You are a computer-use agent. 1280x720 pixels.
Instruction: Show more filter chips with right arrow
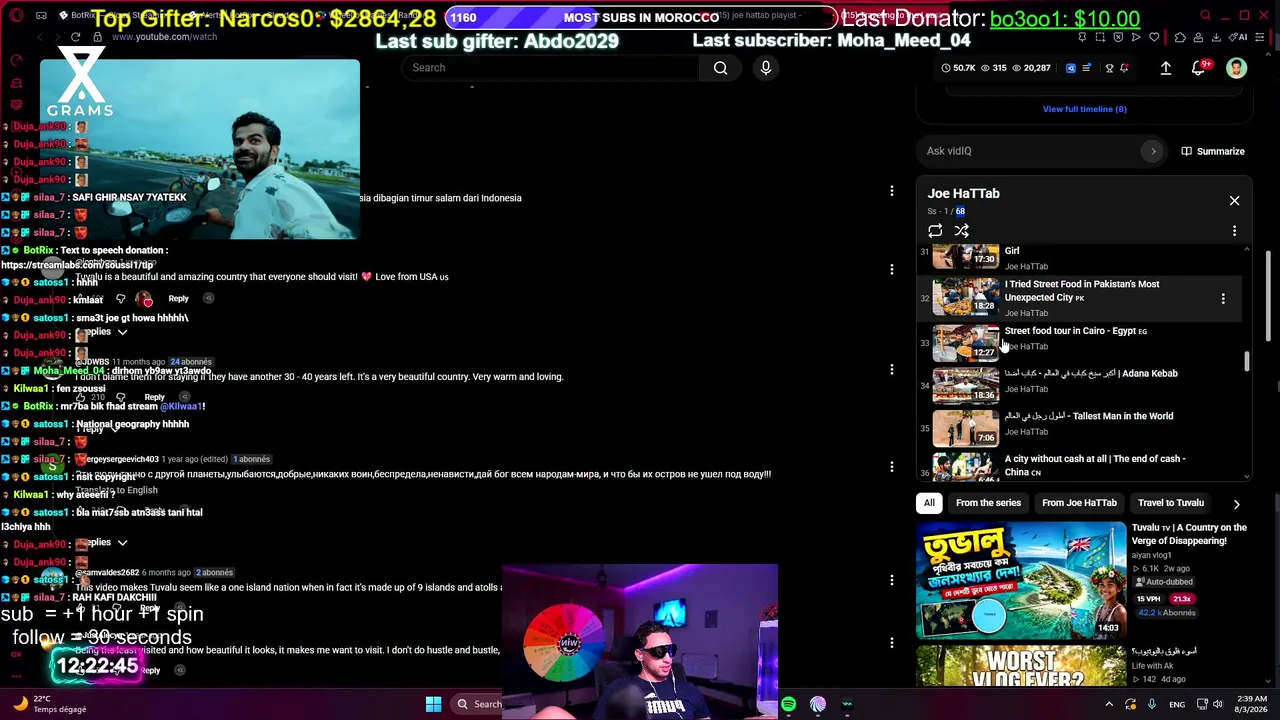(x=1236, y=504)
